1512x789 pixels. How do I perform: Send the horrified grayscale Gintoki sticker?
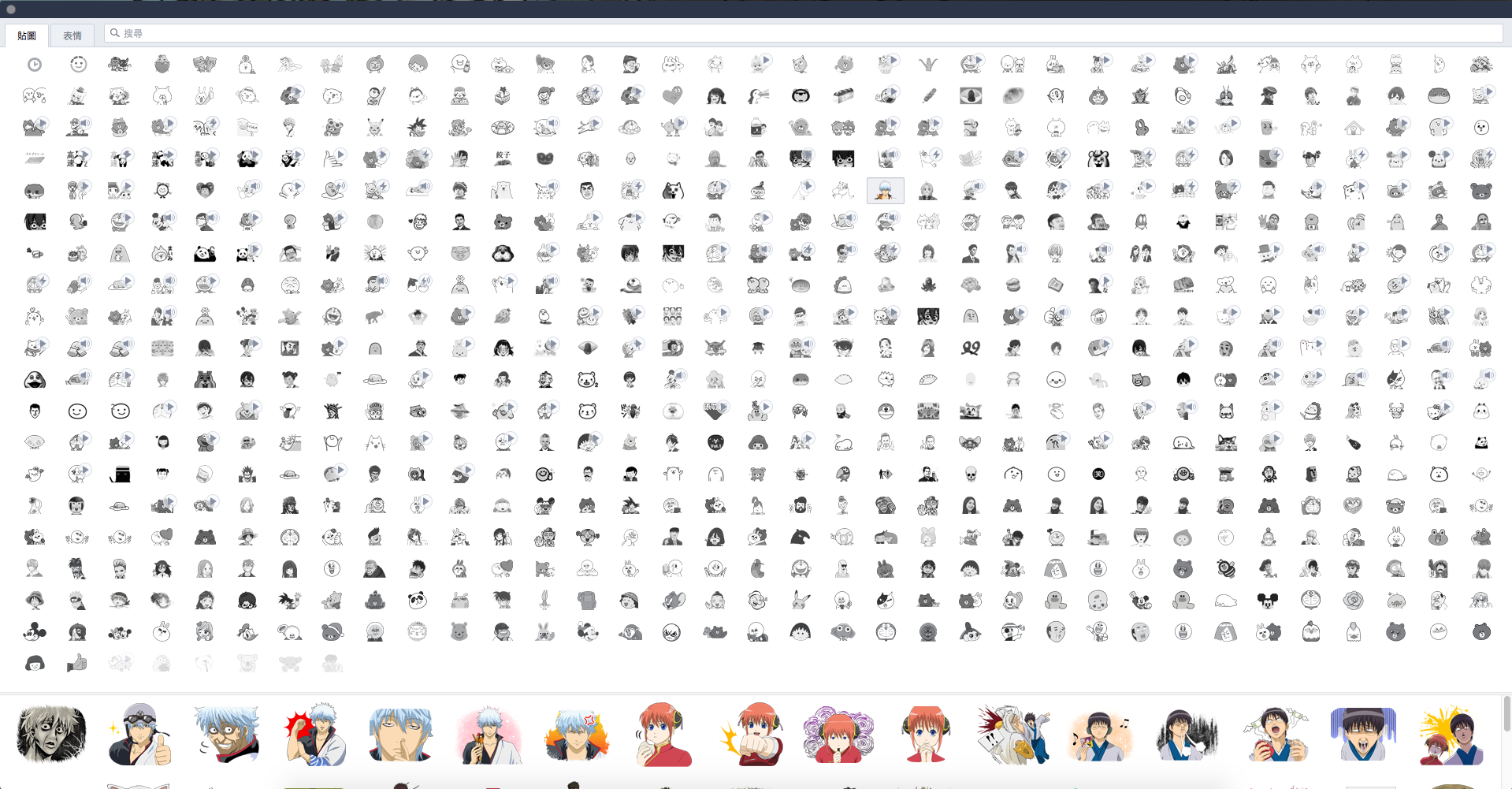coord(52,735)
